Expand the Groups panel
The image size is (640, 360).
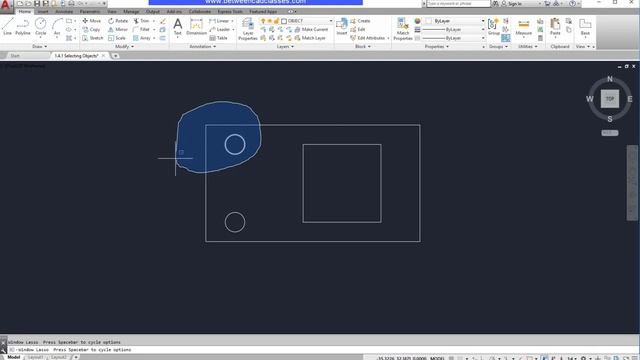pos(498,47)
